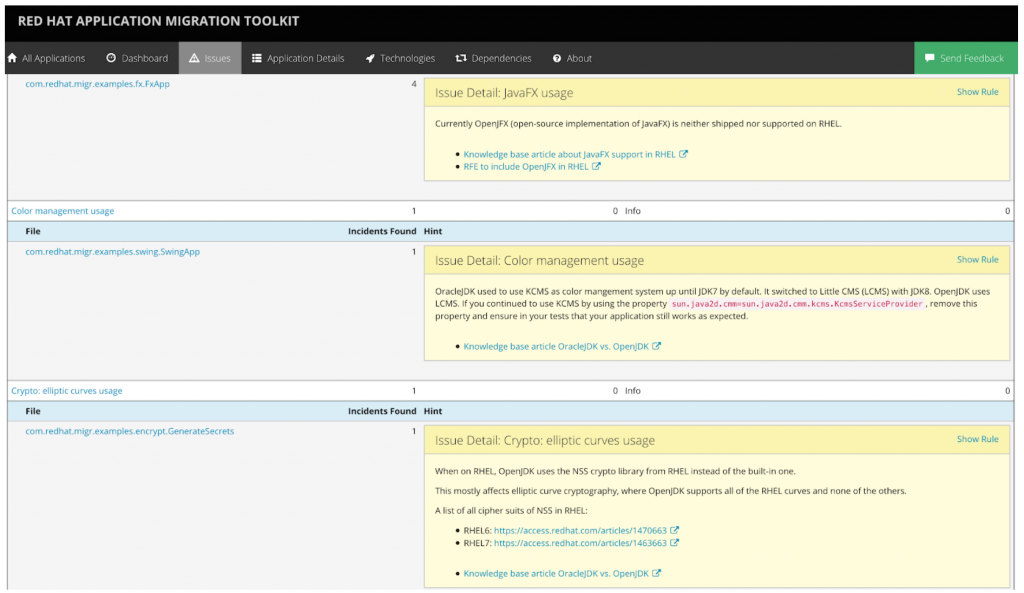Click the Dashboard clock icon
1024x593 pixels.
(x=111, y=58)
